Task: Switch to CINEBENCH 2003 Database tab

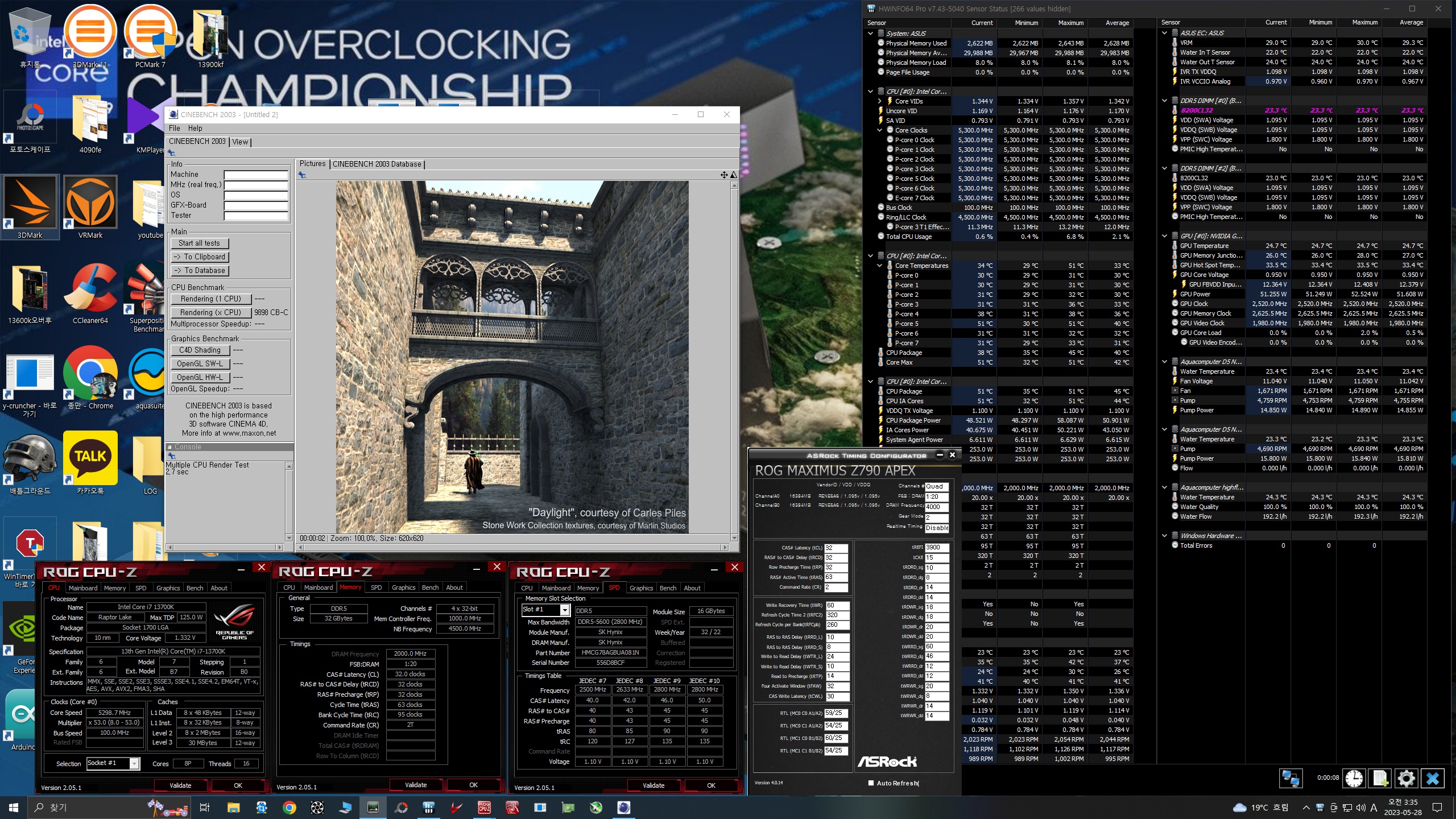Action: coord(377,164)
